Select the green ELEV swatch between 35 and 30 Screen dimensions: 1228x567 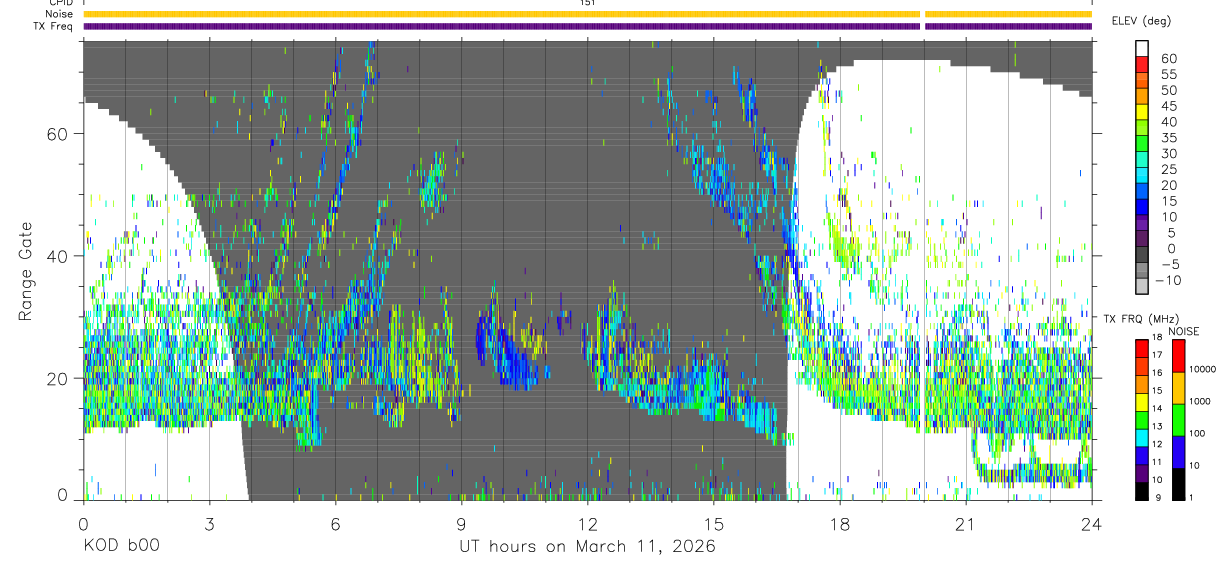(1142, 145)
